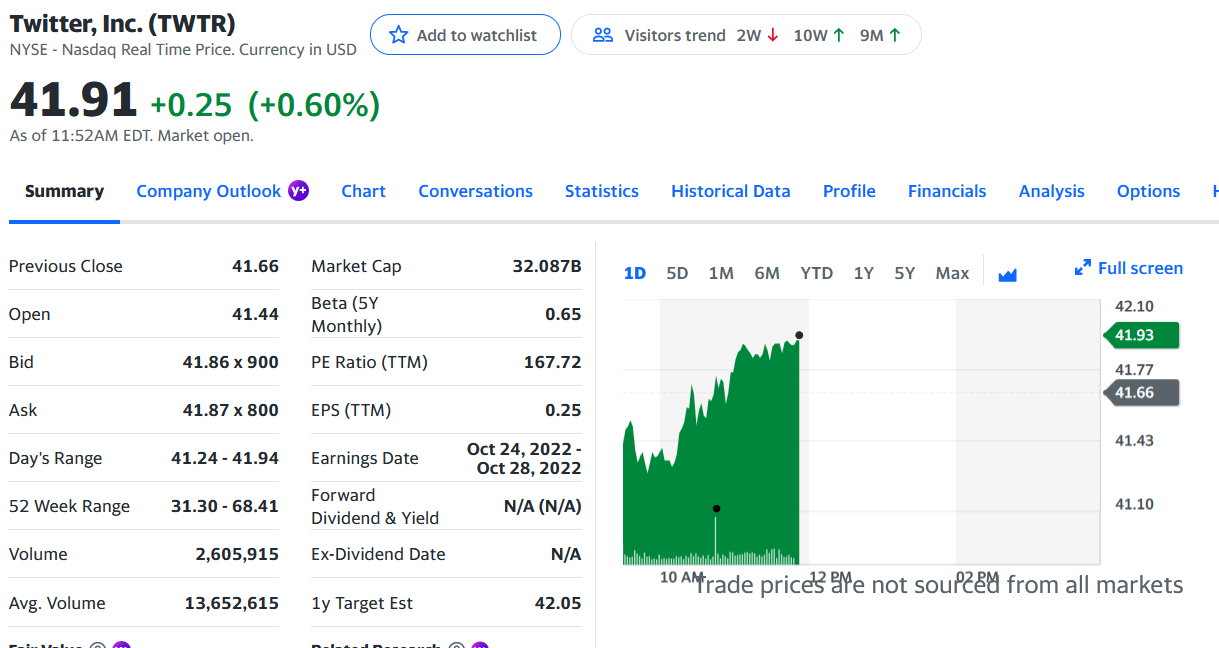Image resolution: width=1219 pixels, height=648 pixels.
Task: Switch to the Analysis tab
Action: click(x=1051, y=191)
